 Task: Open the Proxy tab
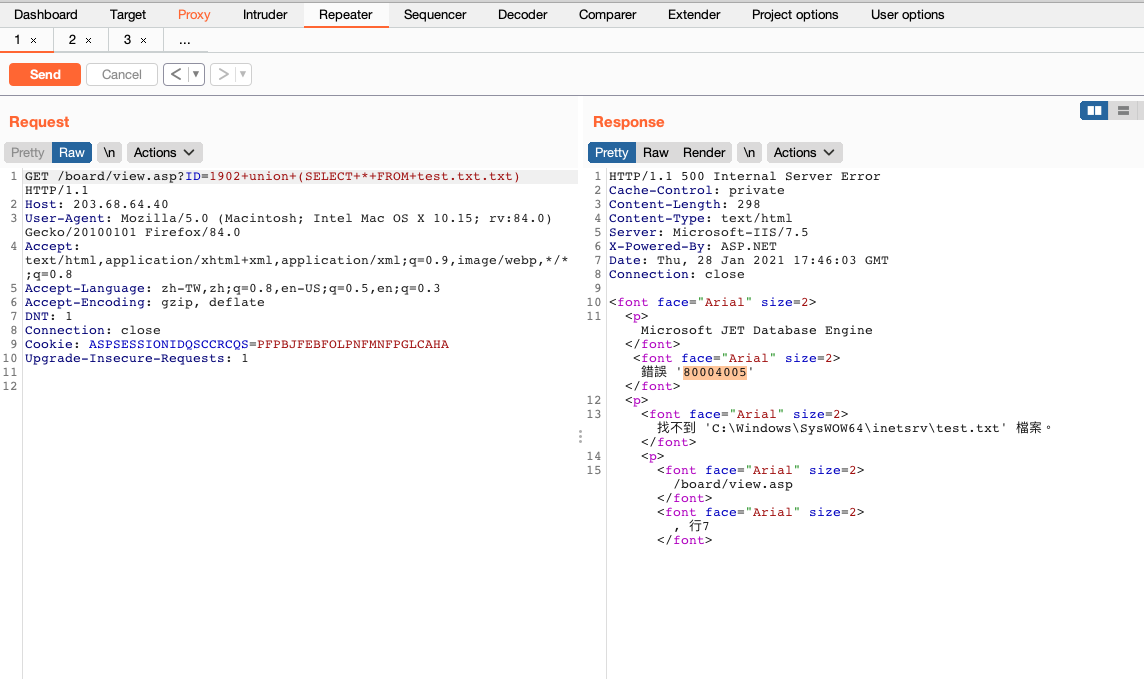(x=194, y=15)
